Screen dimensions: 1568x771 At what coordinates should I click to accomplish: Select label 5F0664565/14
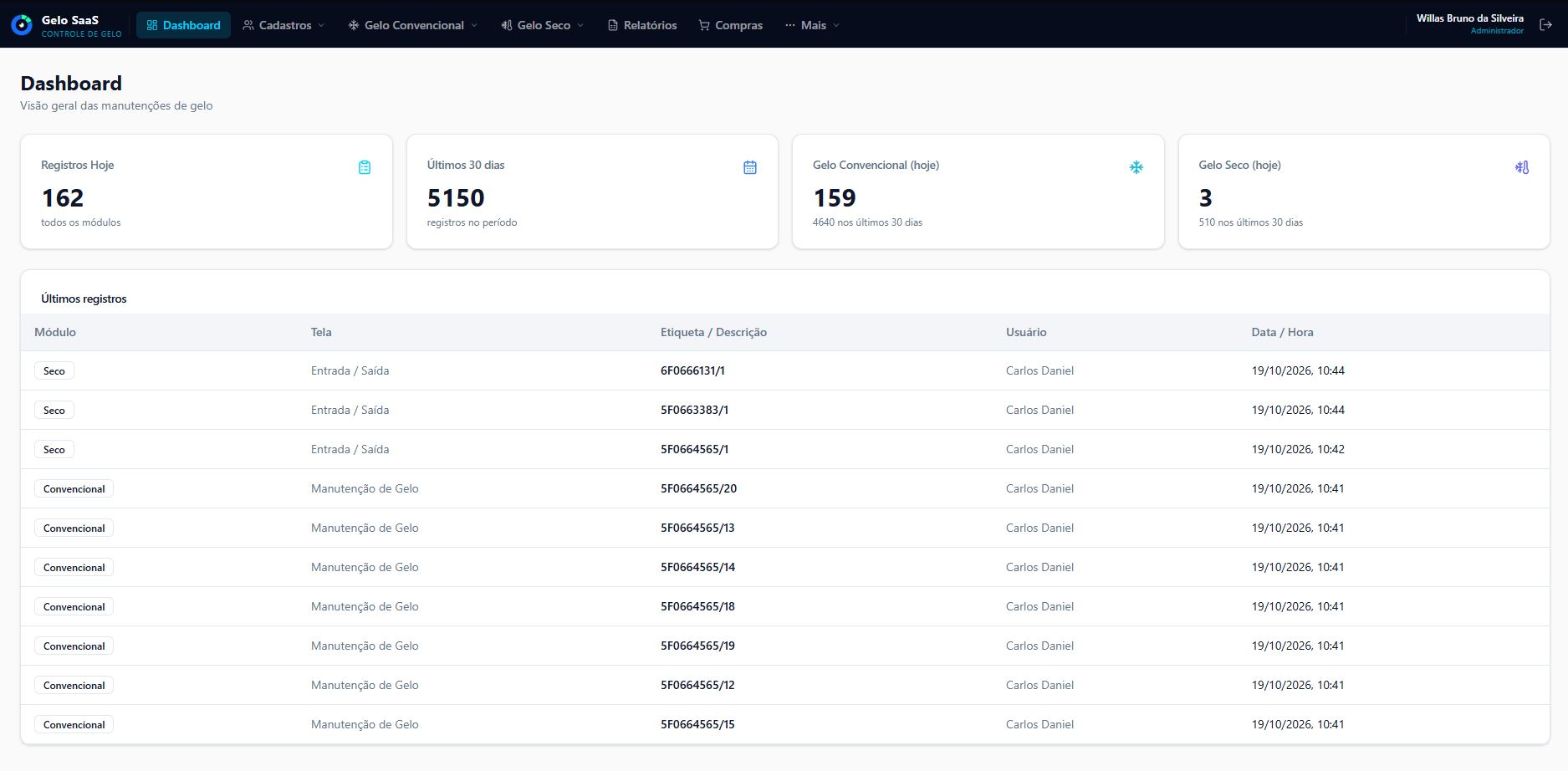click(x=697, y=567)
